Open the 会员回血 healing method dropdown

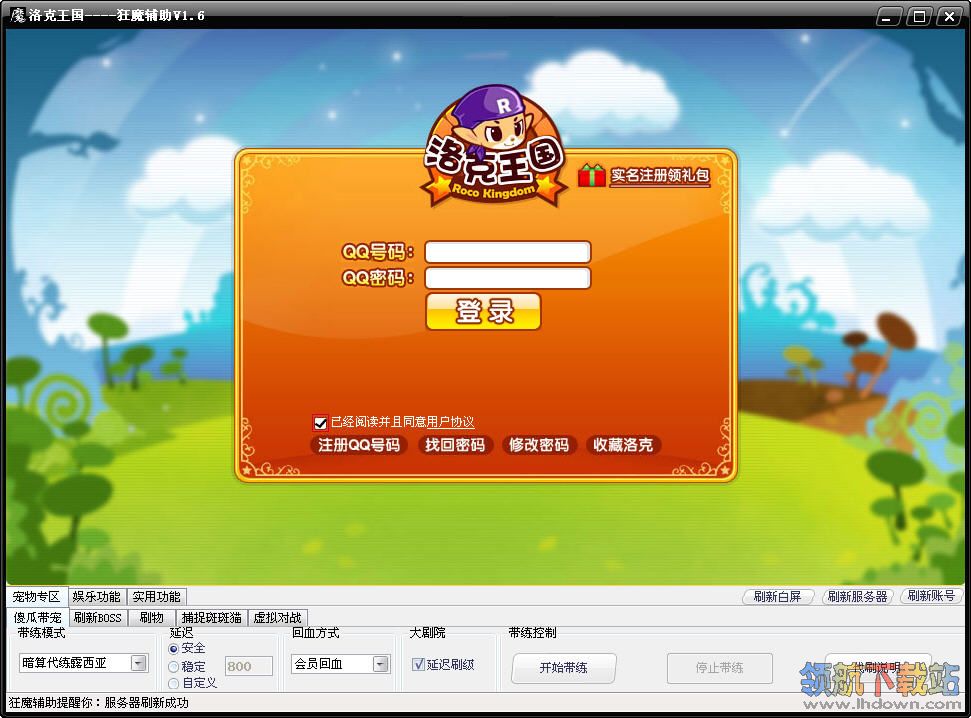point(381,664)
